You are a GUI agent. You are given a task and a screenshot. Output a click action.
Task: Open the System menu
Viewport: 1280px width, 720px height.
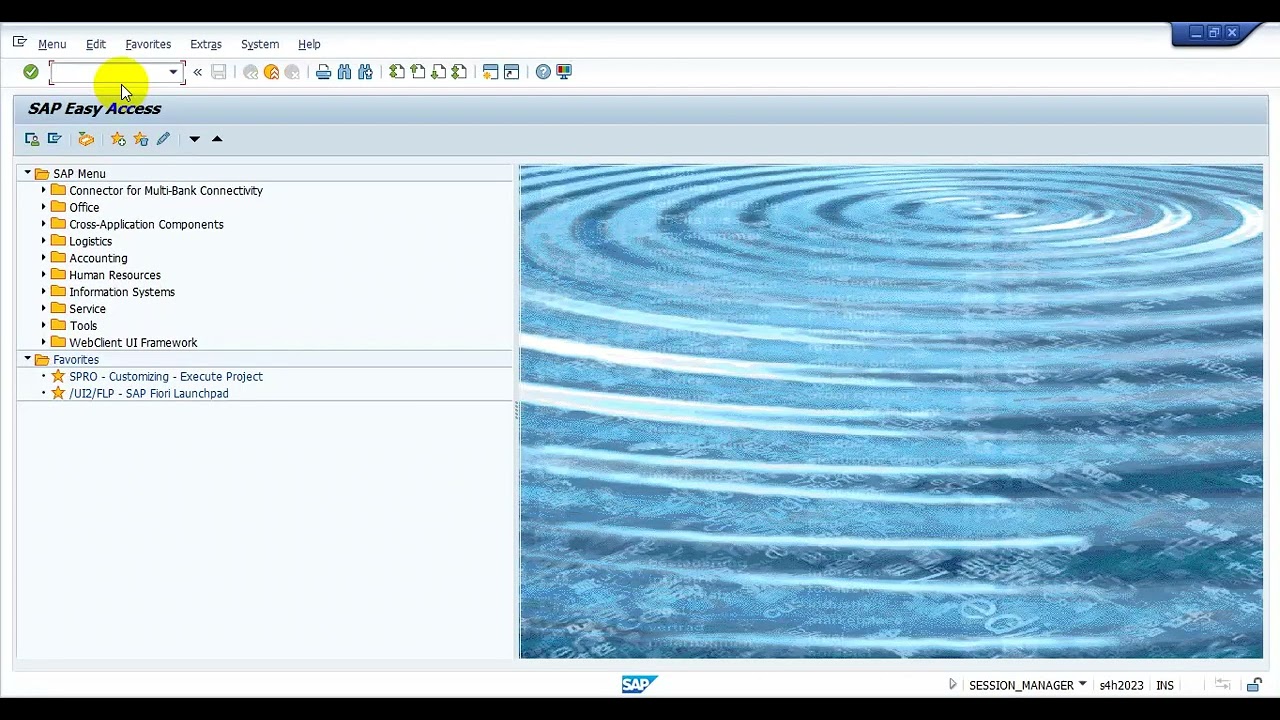pos(260,44)
